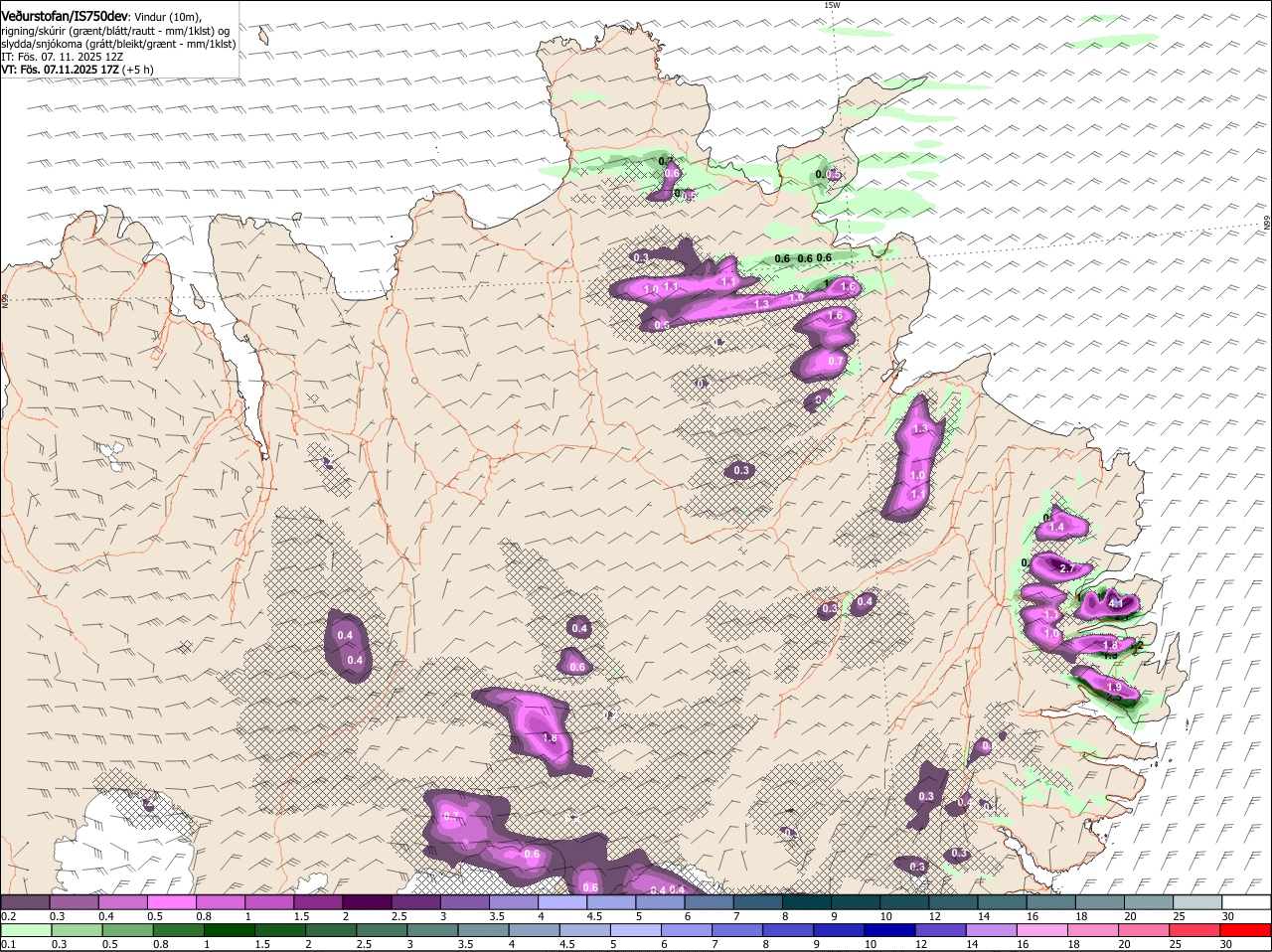Screen dimensions: 1272x952
Task: Pick the snow legend swatch between 0.3 and 0.4
Action: pyautogui.click(x=74, y=902)
